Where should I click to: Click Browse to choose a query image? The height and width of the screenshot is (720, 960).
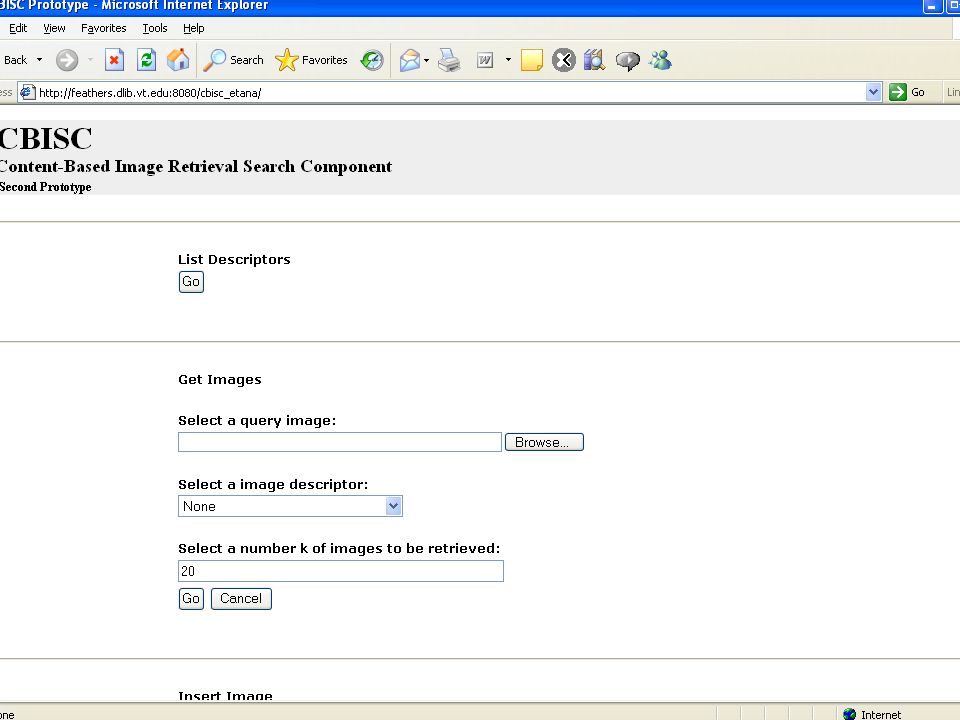click(x=544, y=442)
